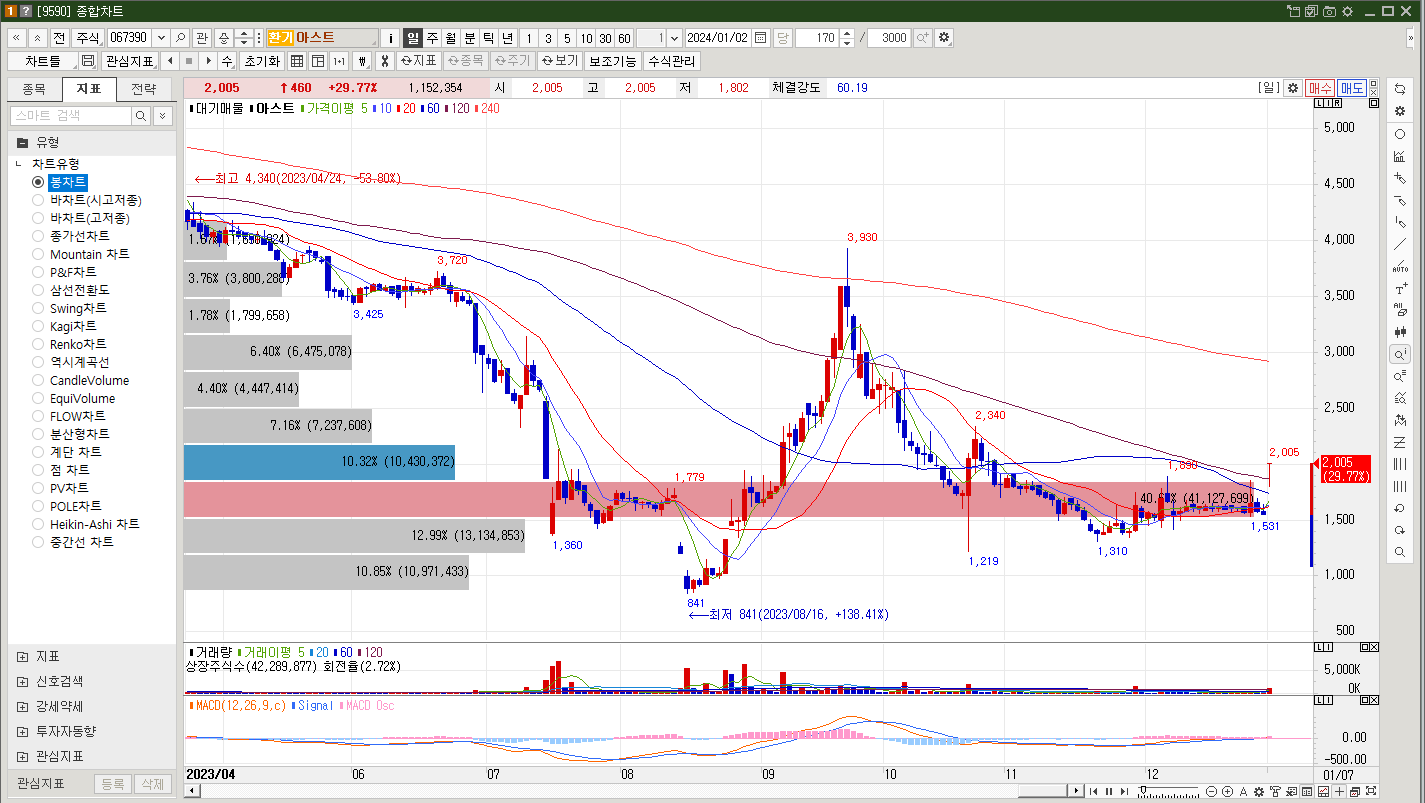
Task: Switch to the 종목 tab
Action: [x=34, y=89]
